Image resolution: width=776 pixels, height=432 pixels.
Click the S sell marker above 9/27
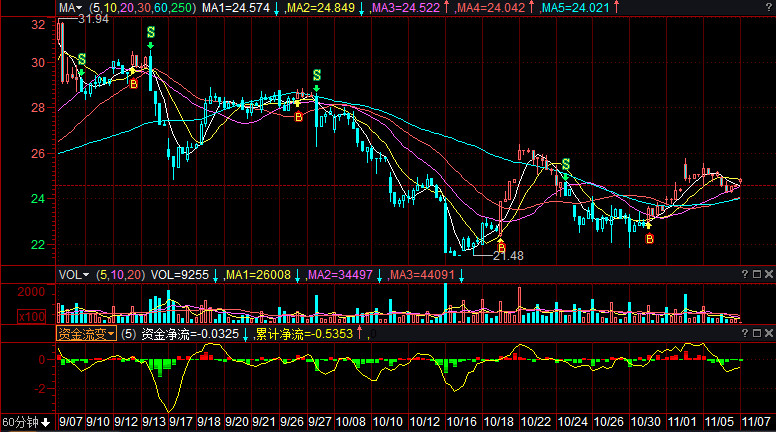pyautogui.click(x=316, y=76)
